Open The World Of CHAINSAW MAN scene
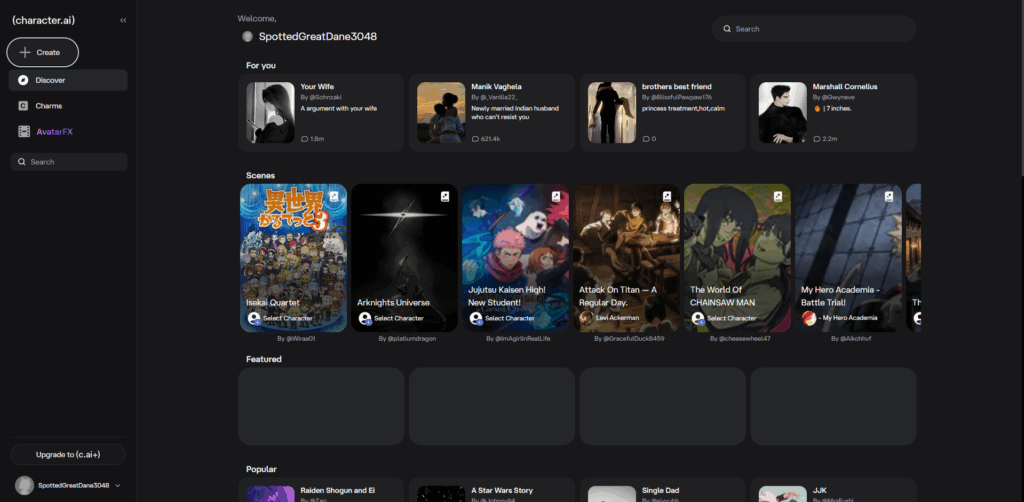Viewport: 1024px width, 502px height. 737,258
